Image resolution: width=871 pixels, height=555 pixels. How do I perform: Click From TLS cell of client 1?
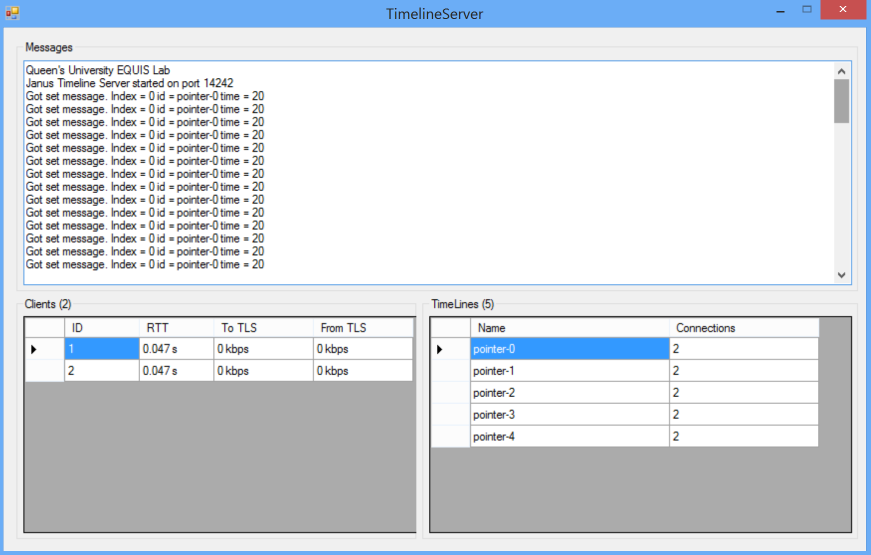363,349
